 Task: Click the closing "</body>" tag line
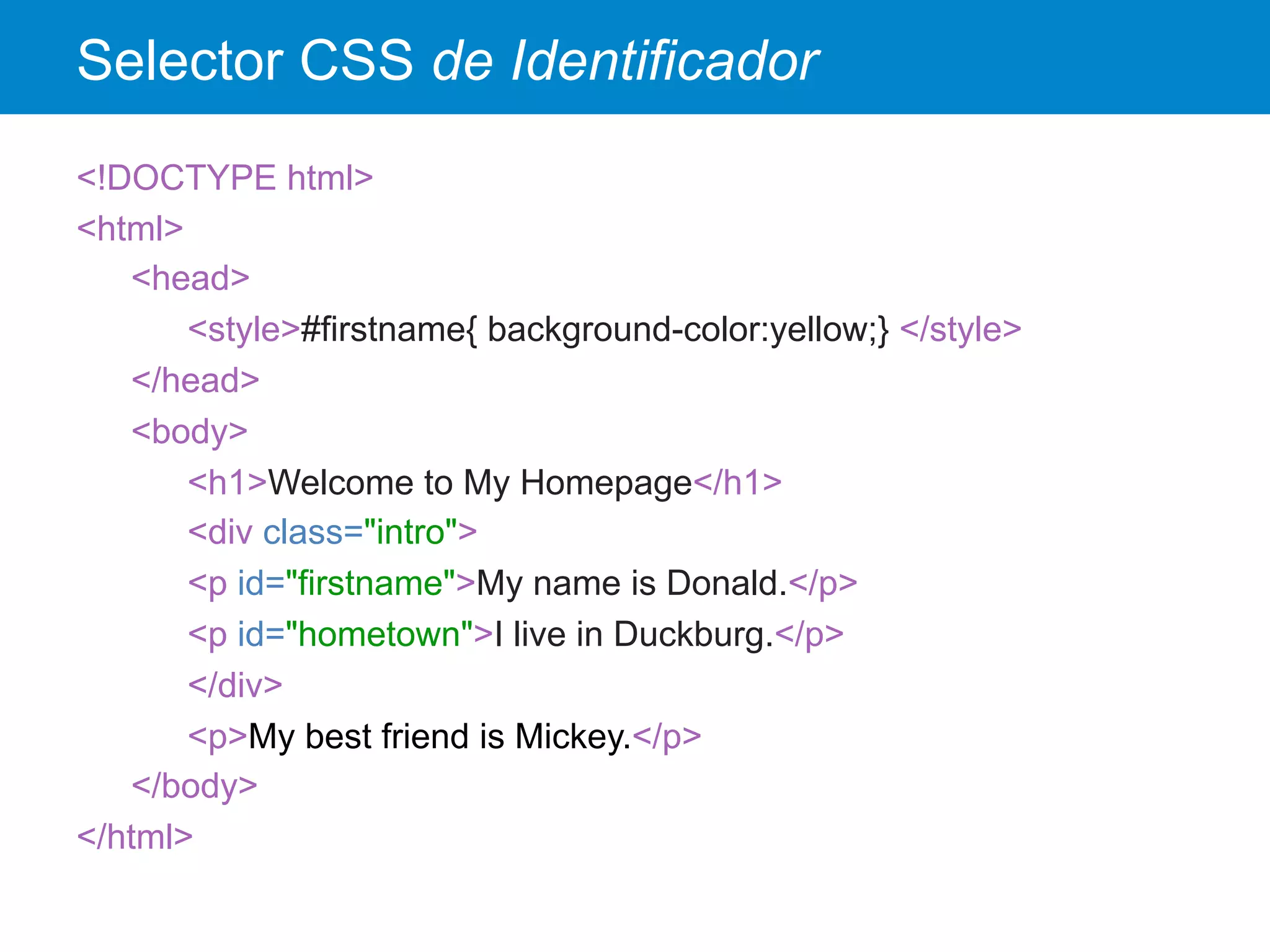point(195,787)
